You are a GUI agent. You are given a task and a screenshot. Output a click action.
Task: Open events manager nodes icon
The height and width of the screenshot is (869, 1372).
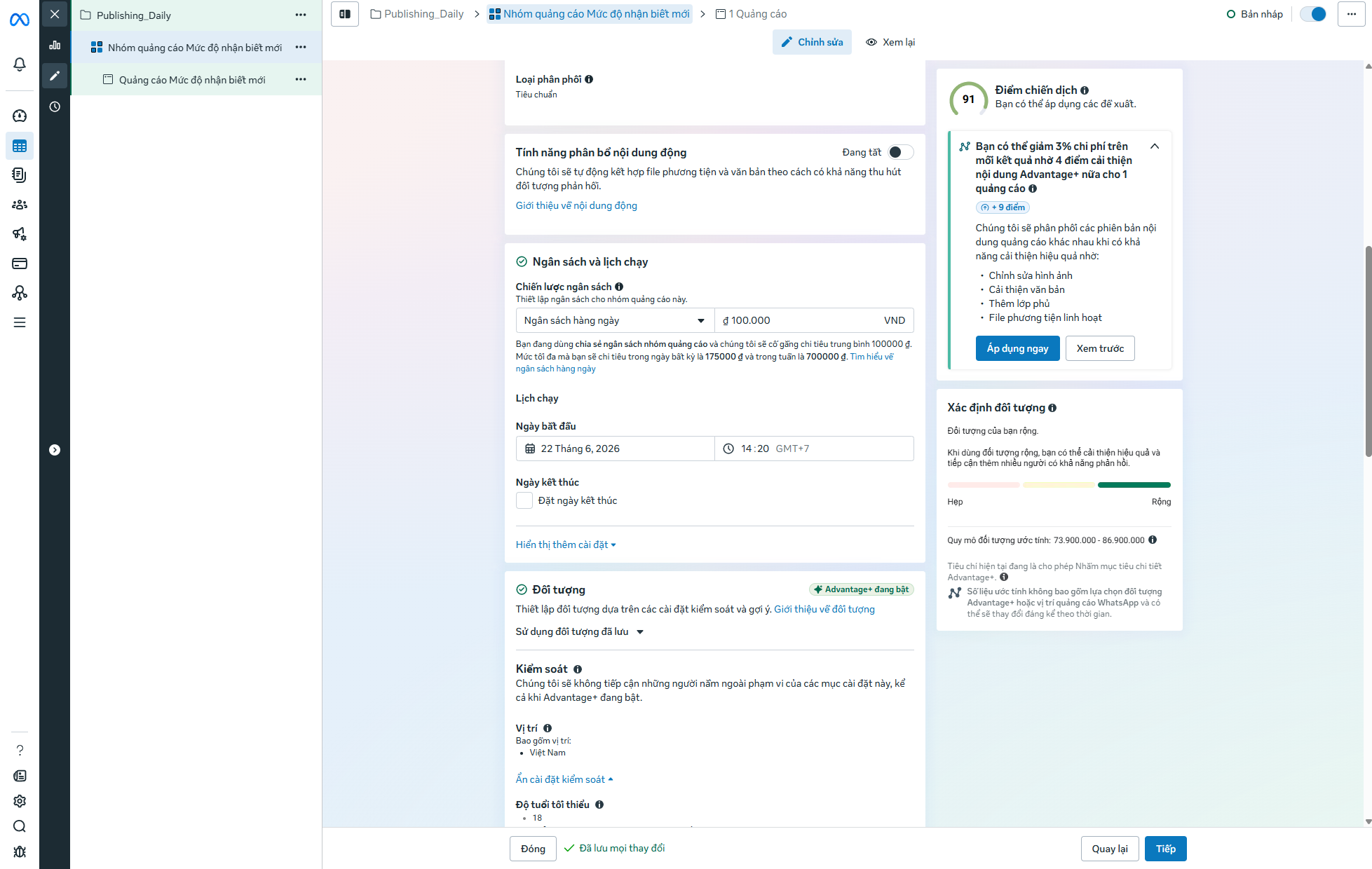[x=20, y=293]
